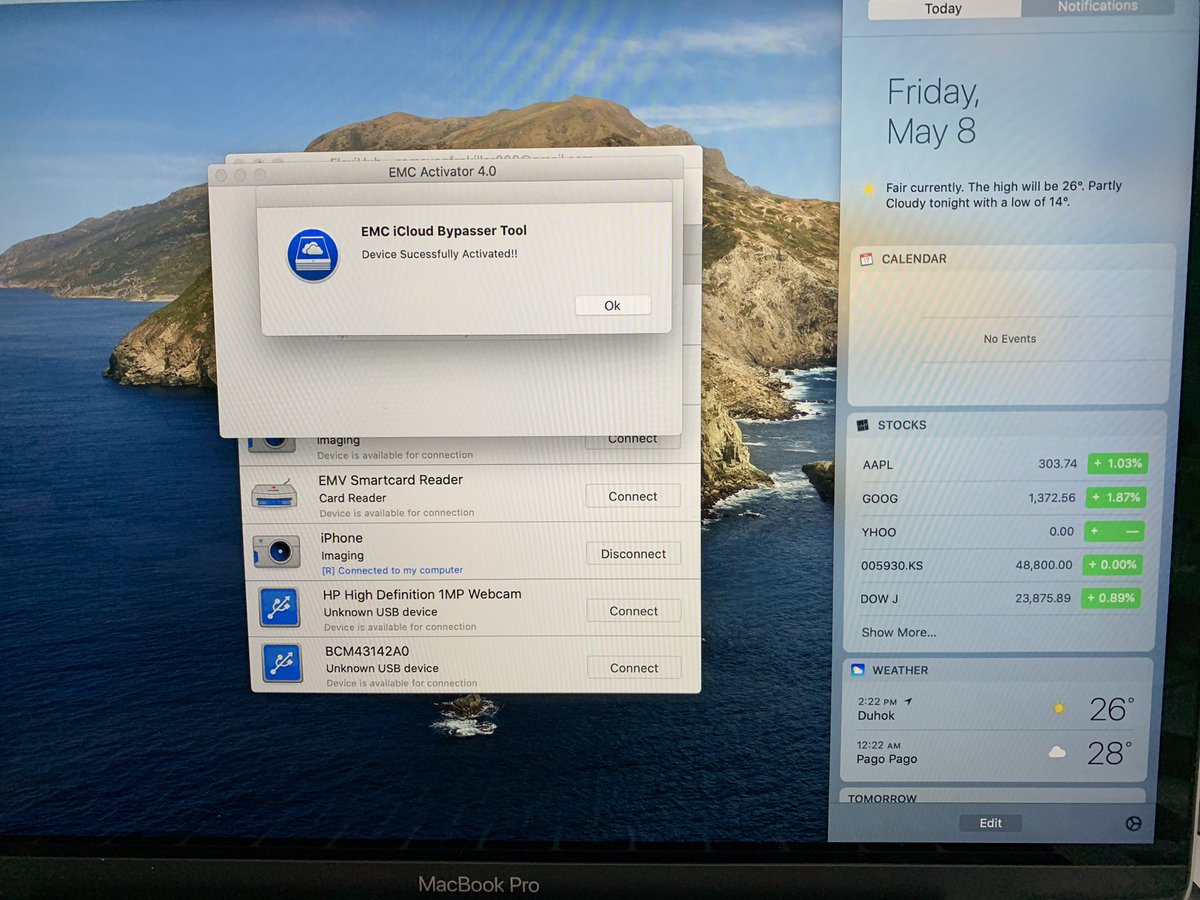Toggle YHOO change badge

tap(1114, 532)
